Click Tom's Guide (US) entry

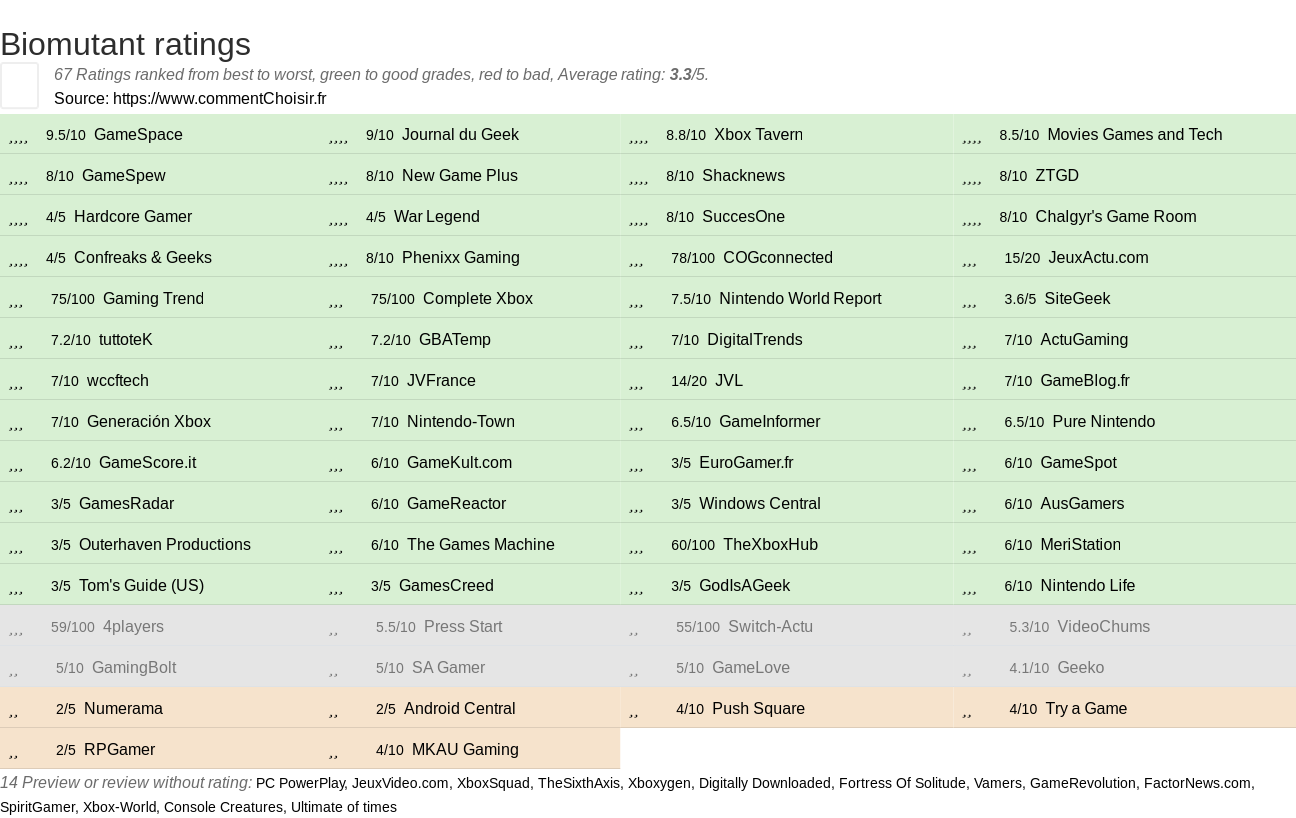coord(141,585)
